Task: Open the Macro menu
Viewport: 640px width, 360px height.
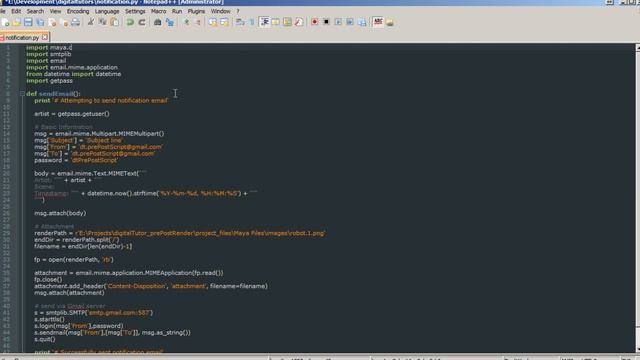Action: (158, 11)
